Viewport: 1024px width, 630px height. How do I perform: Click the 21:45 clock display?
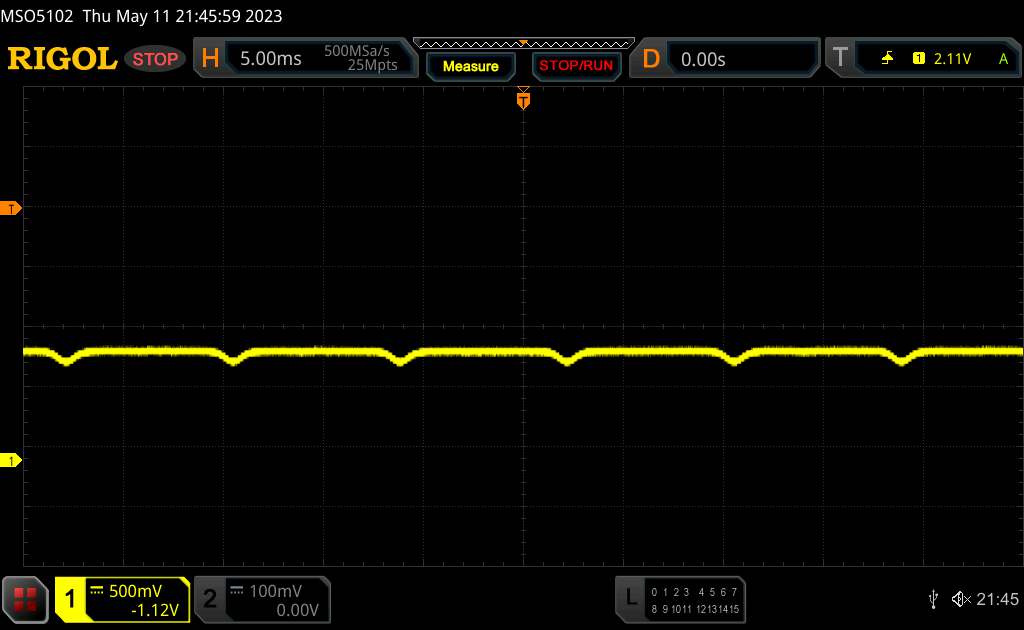click(997, 599)
